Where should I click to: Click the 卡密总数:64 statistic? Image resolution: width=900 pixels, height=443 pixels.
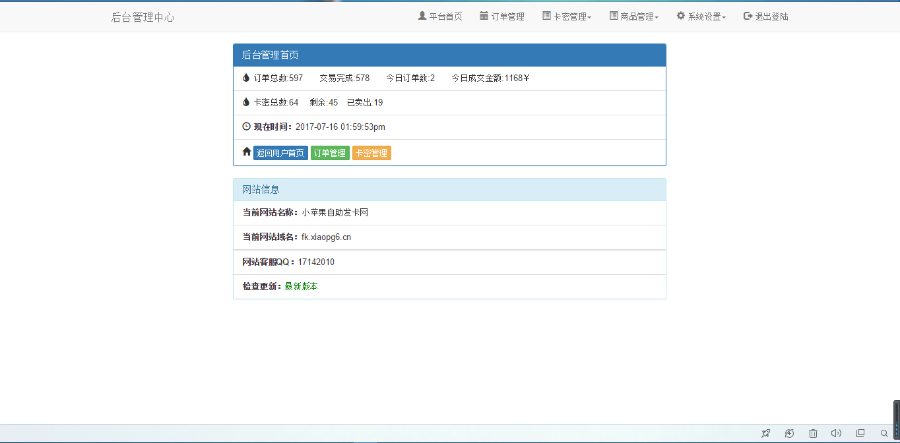[x=276, y=103]
